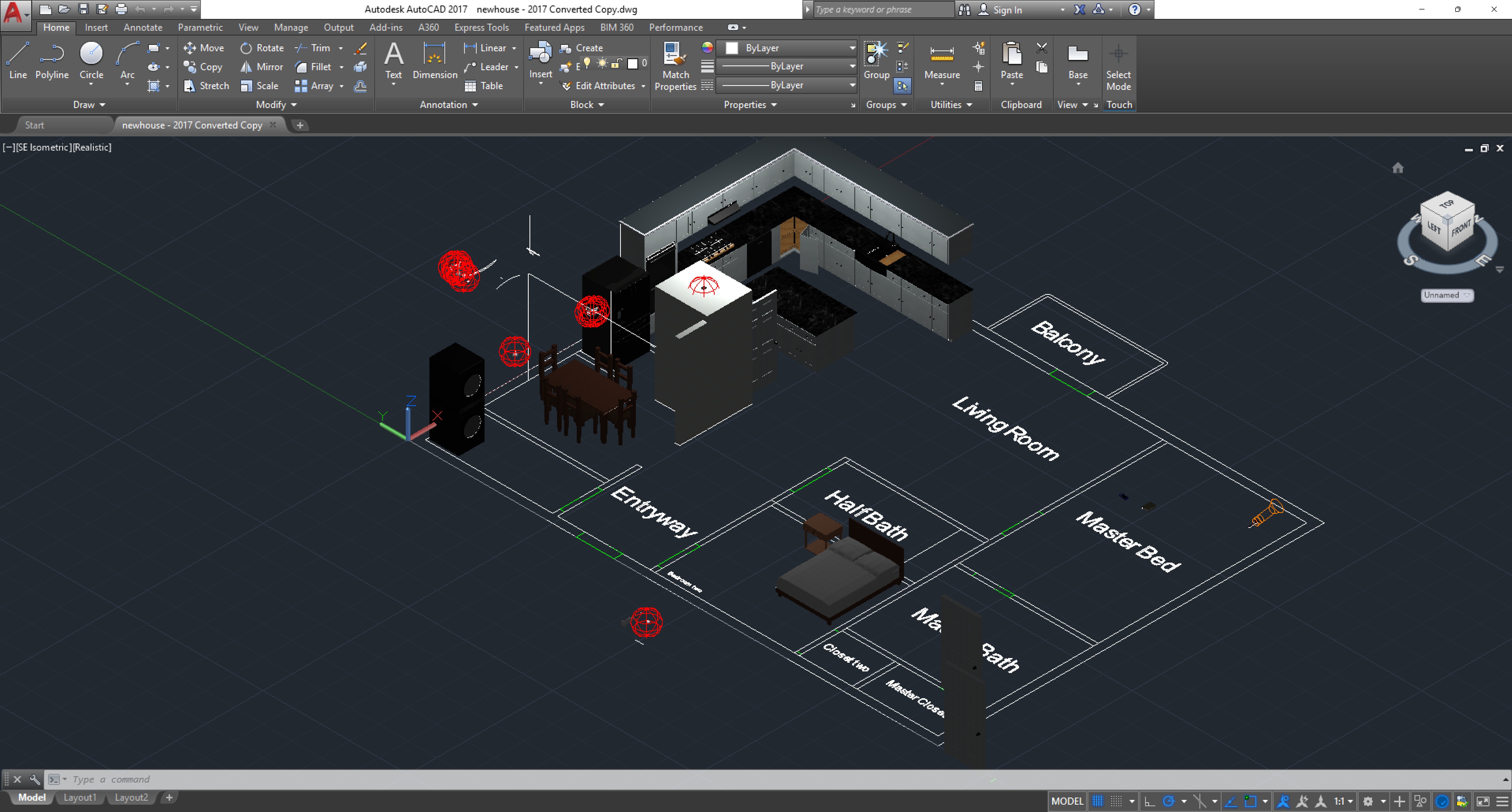1512x812 pixels.
Task: Open the Start file tab
Action: pyautogui.click(x=34, y=125)
